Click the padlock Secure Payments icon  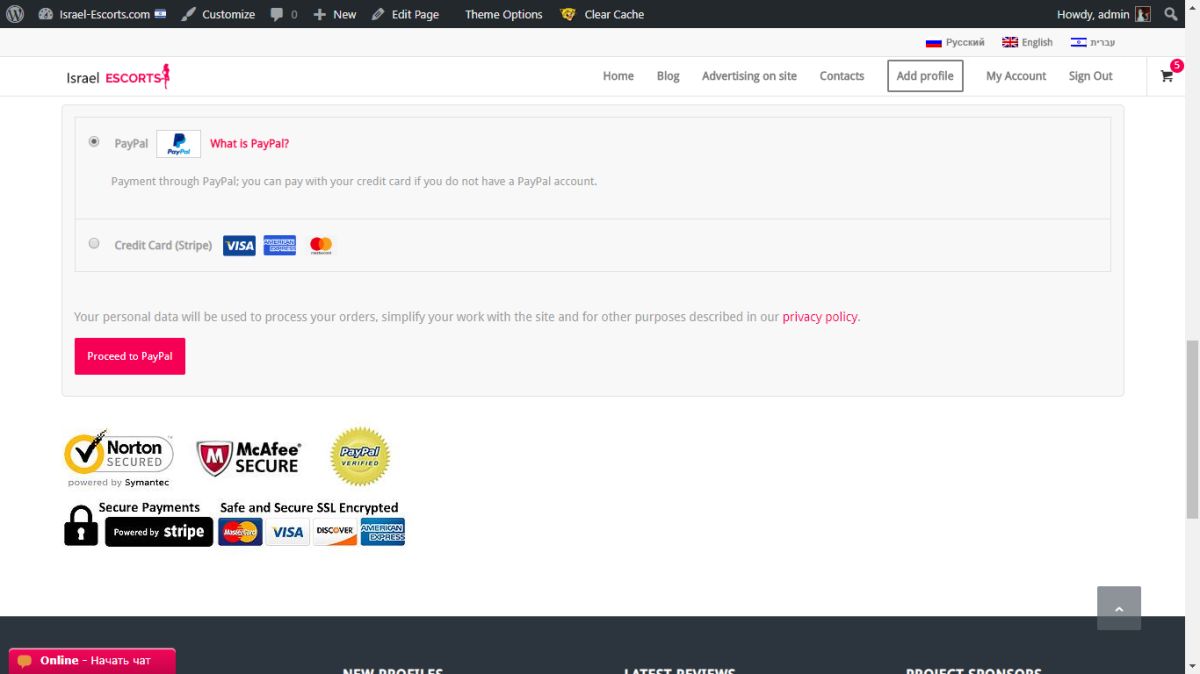(x=81, y=525)
